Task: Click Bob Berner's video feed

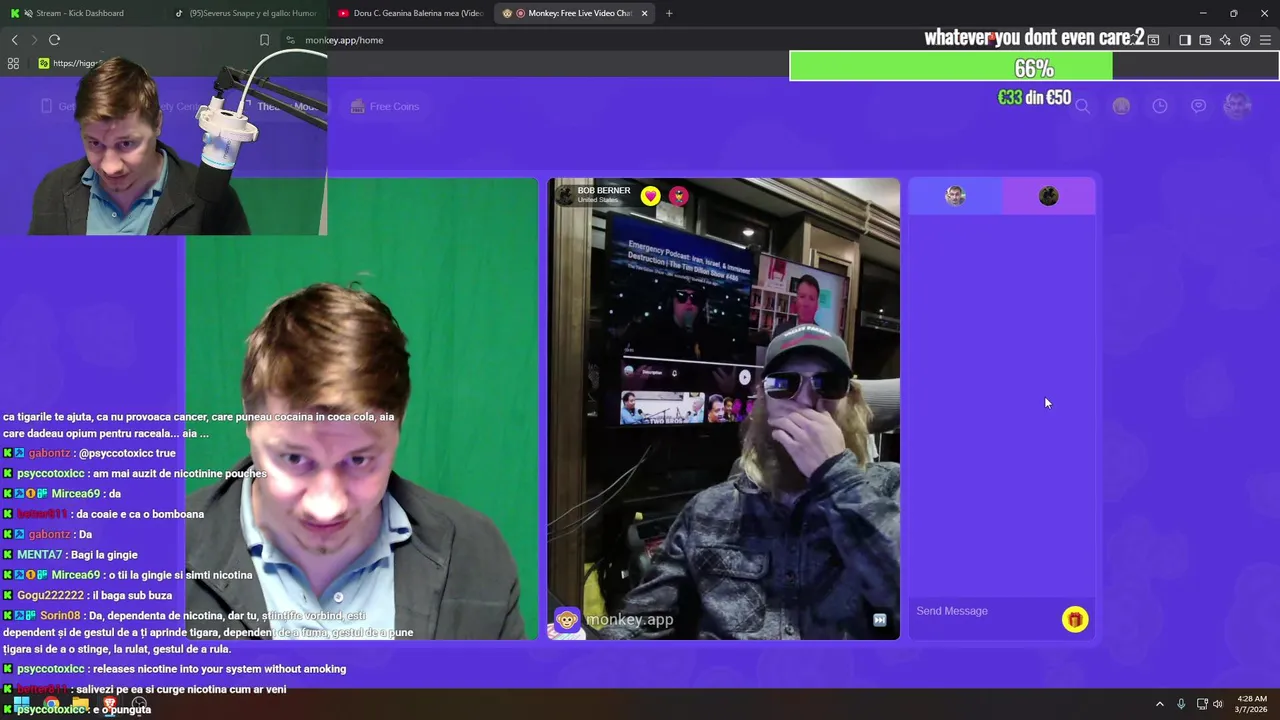Action: click(724, 409)
